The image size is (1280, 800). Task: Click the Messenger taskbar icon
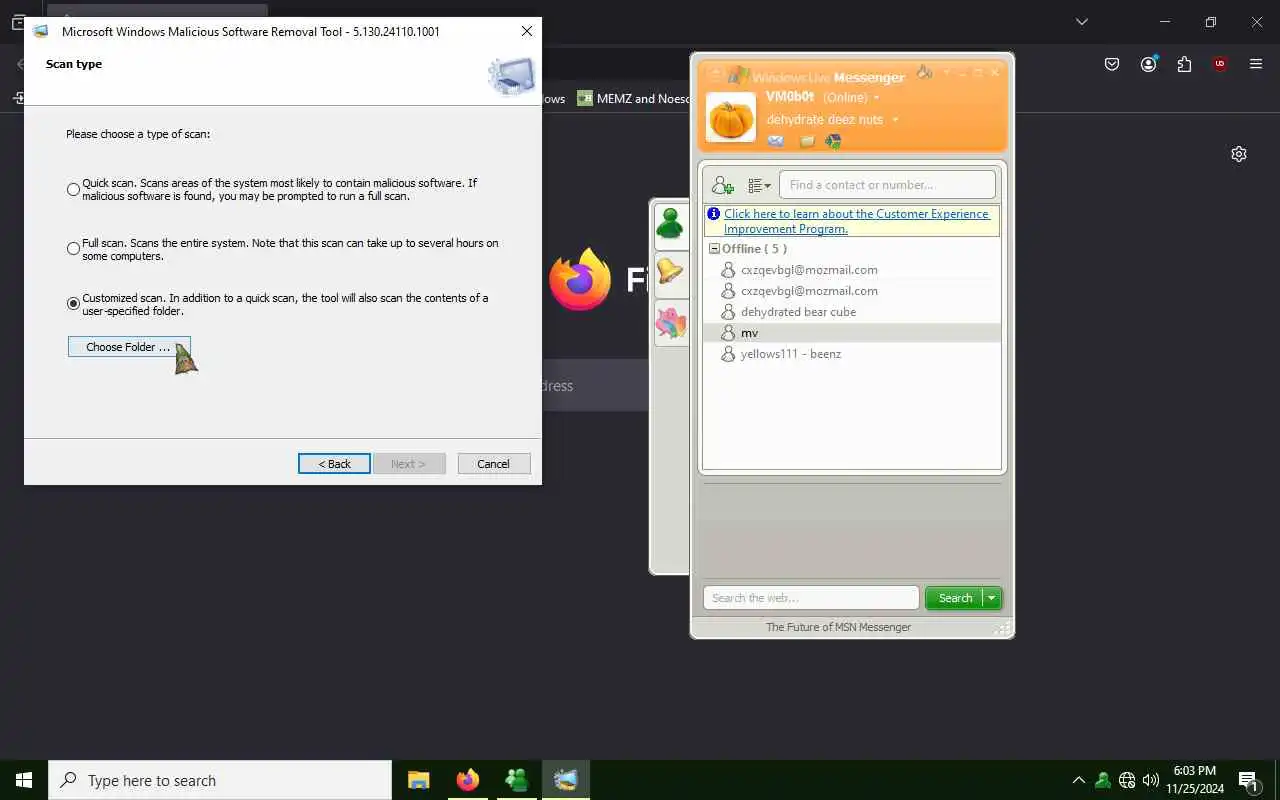click(517, 780)
